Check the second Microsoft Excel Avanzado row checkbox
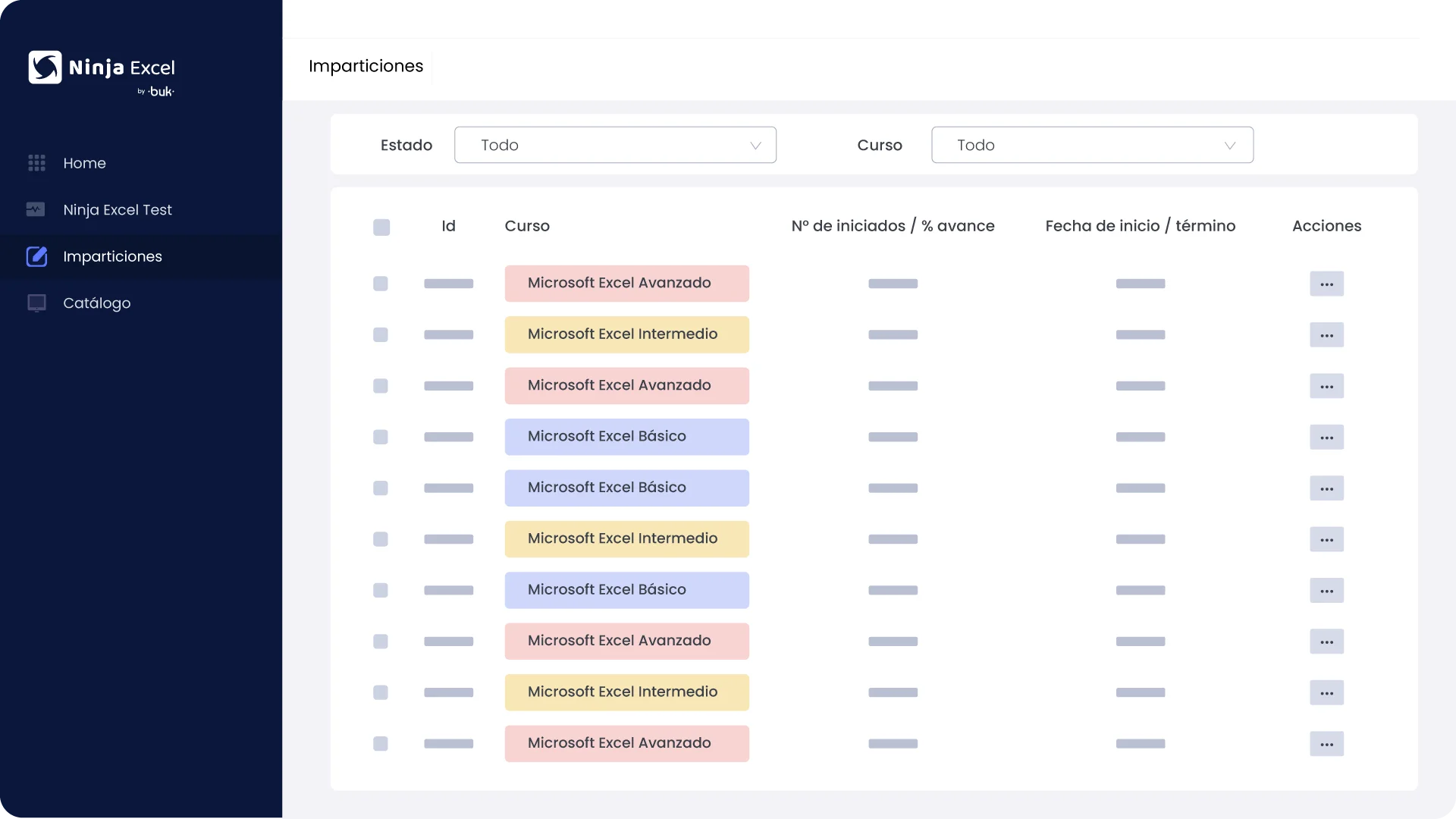 pos(381,386)
